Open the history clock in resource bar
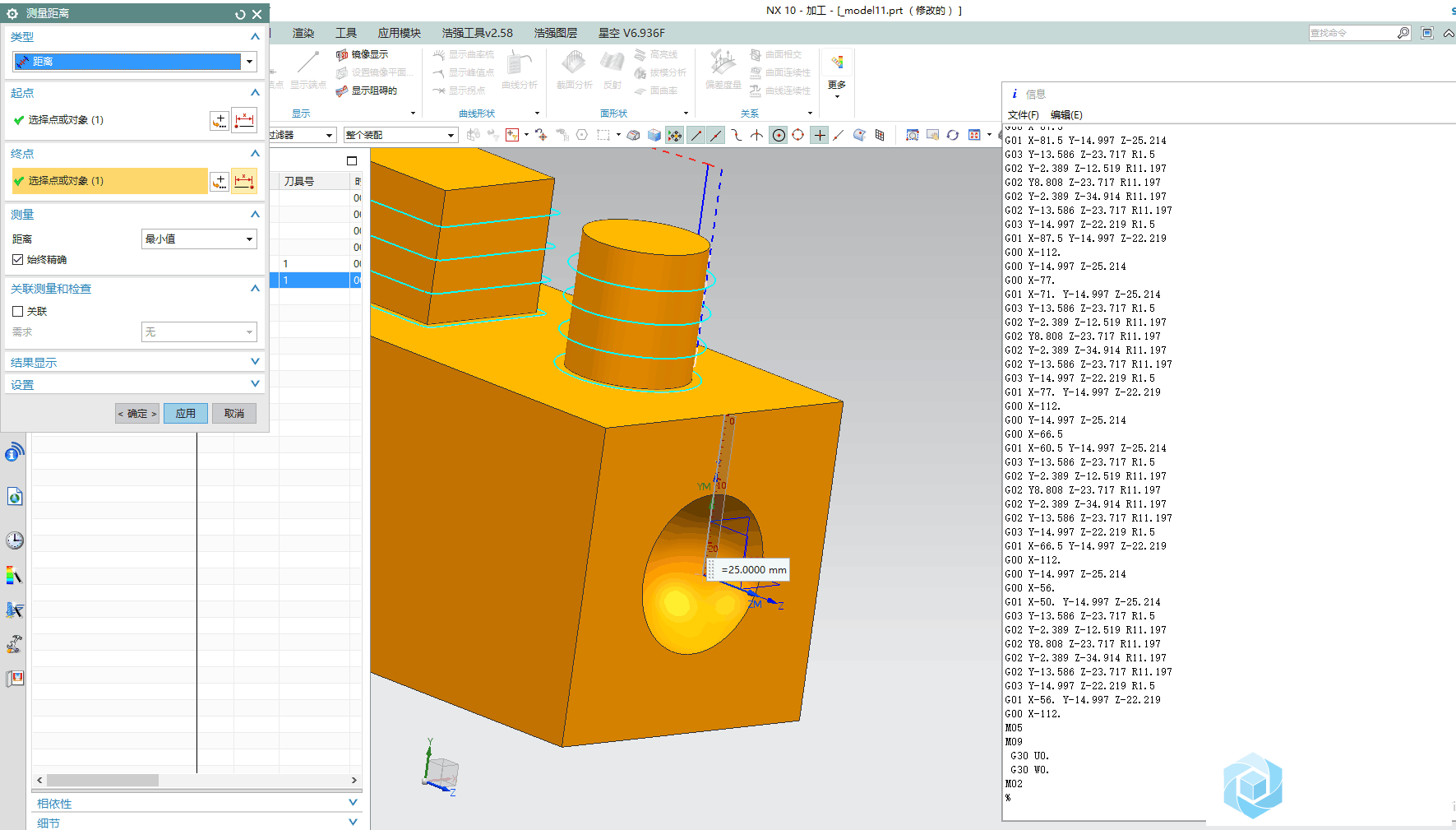 (15, 540)
